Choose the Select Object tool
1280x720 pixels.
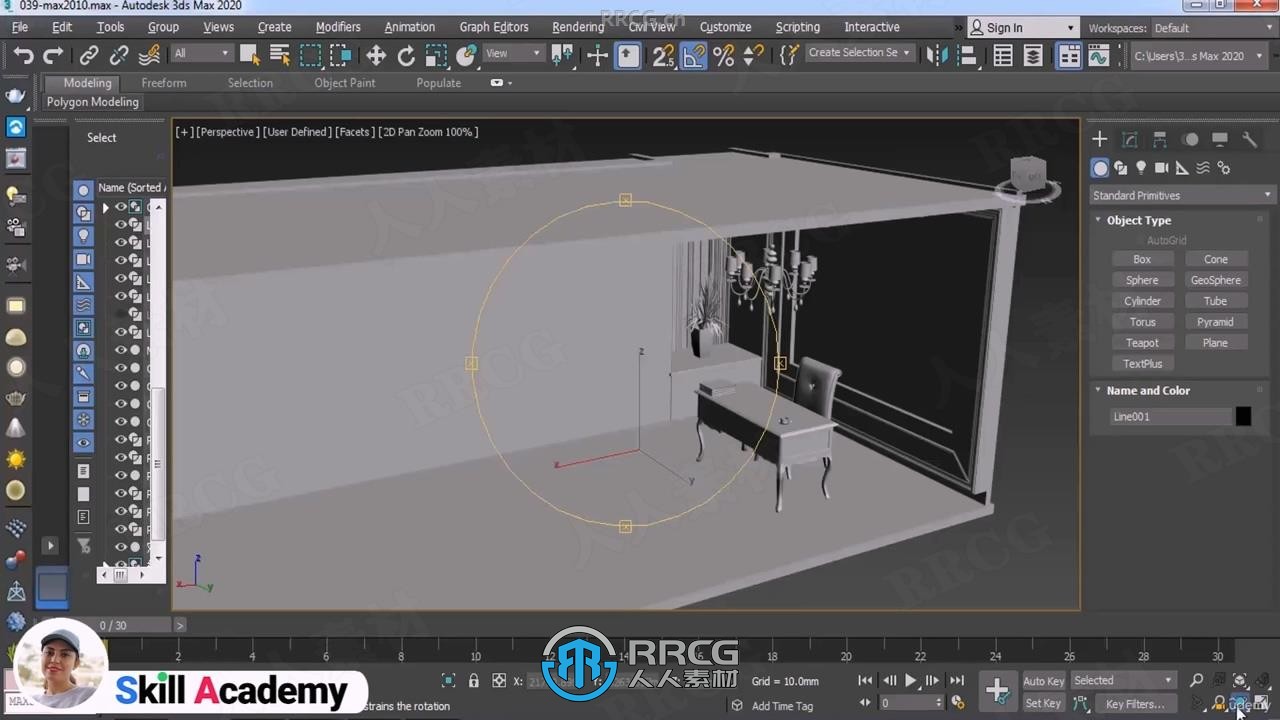point(250,56)
